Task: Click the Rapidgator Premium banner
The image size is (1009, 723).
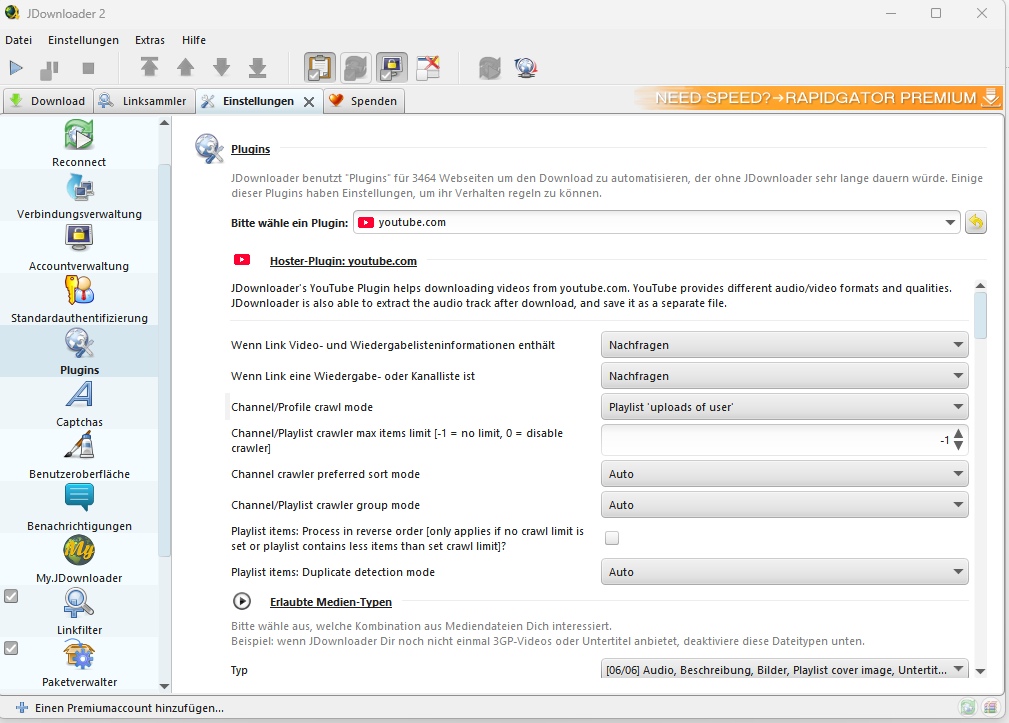Action: point(817,98)
